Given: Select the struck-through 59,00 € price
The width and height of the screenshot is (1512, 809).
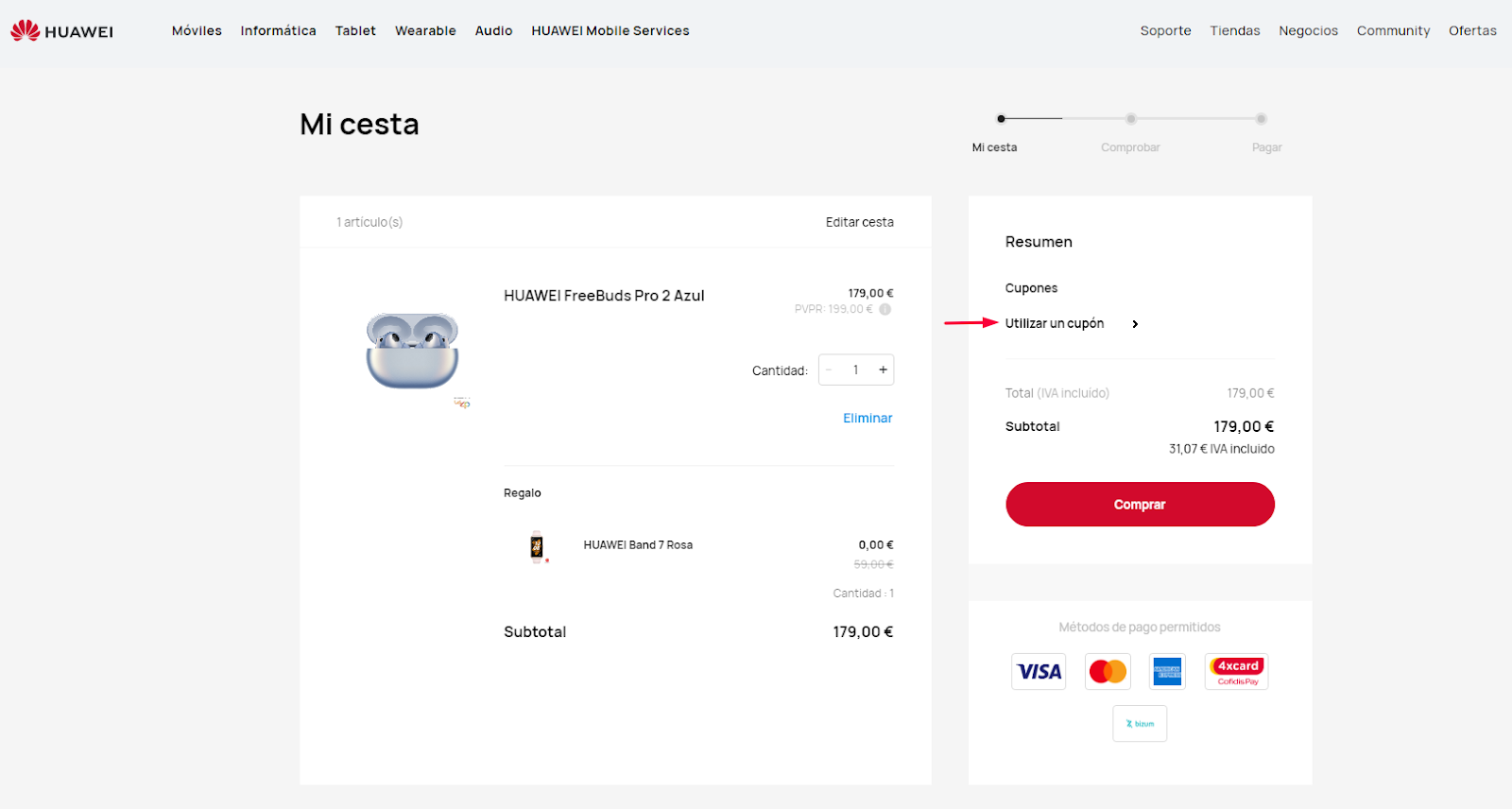Looking at the screenshot, I should point(873,564).
